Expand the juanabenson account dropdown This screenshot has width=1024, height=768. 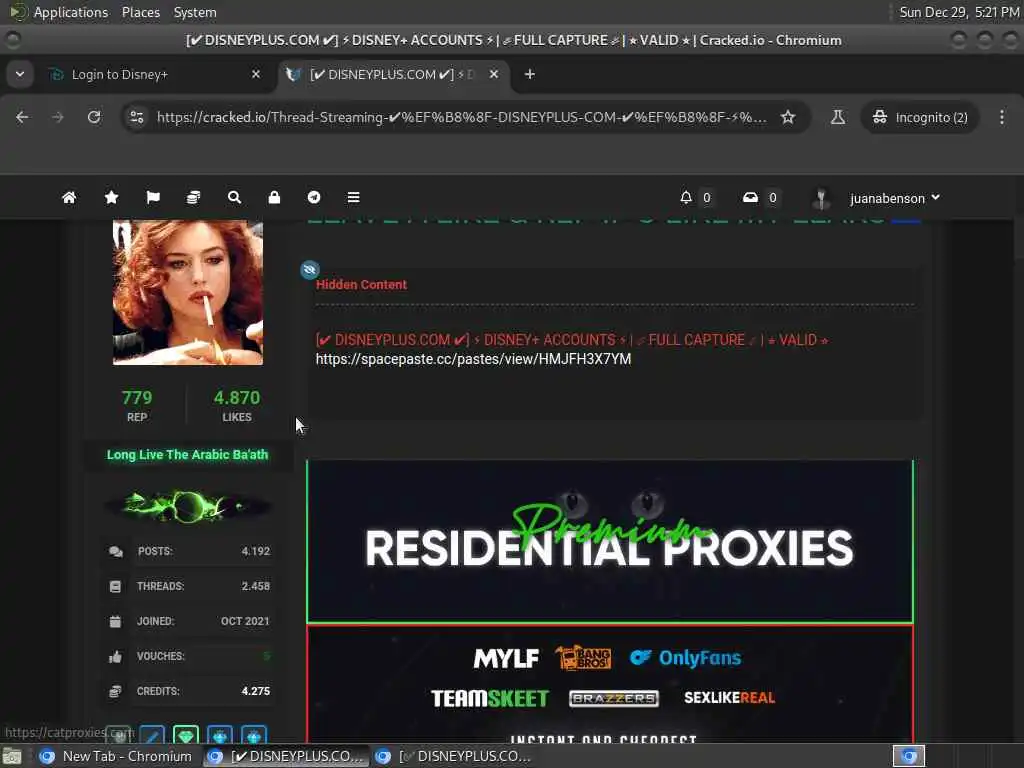[x=895, y=198]
